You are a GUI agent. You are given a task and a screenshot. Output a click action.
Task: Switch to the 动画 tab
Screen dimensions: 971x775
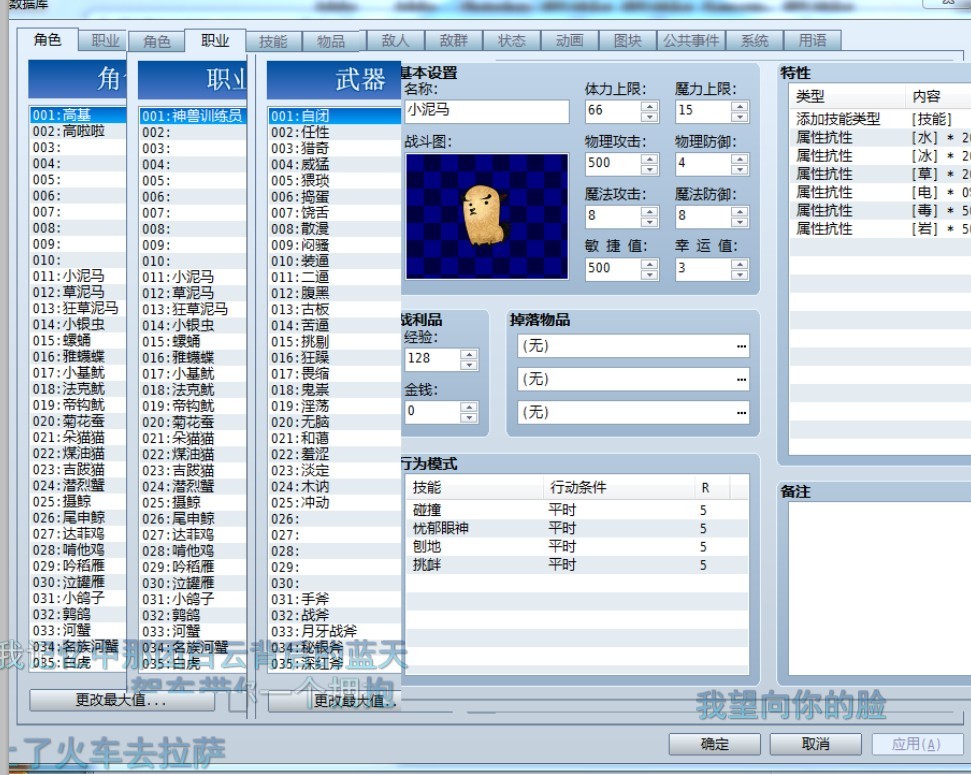point(570,40)
